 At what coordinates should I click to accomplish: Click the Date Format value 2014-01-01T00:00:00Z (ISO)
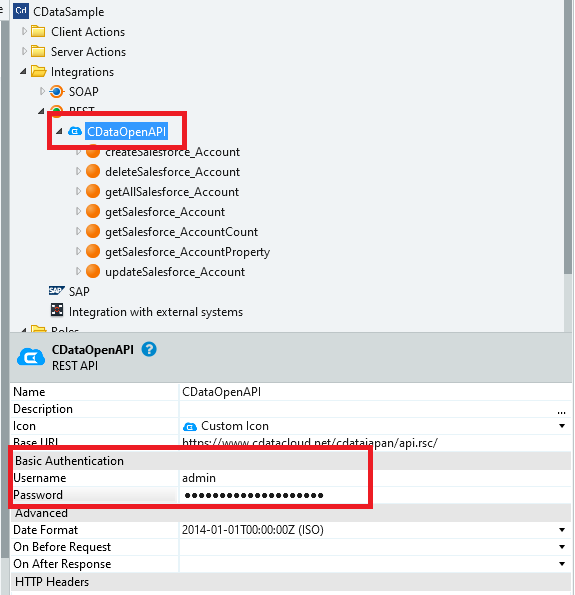tap(253, 530)
